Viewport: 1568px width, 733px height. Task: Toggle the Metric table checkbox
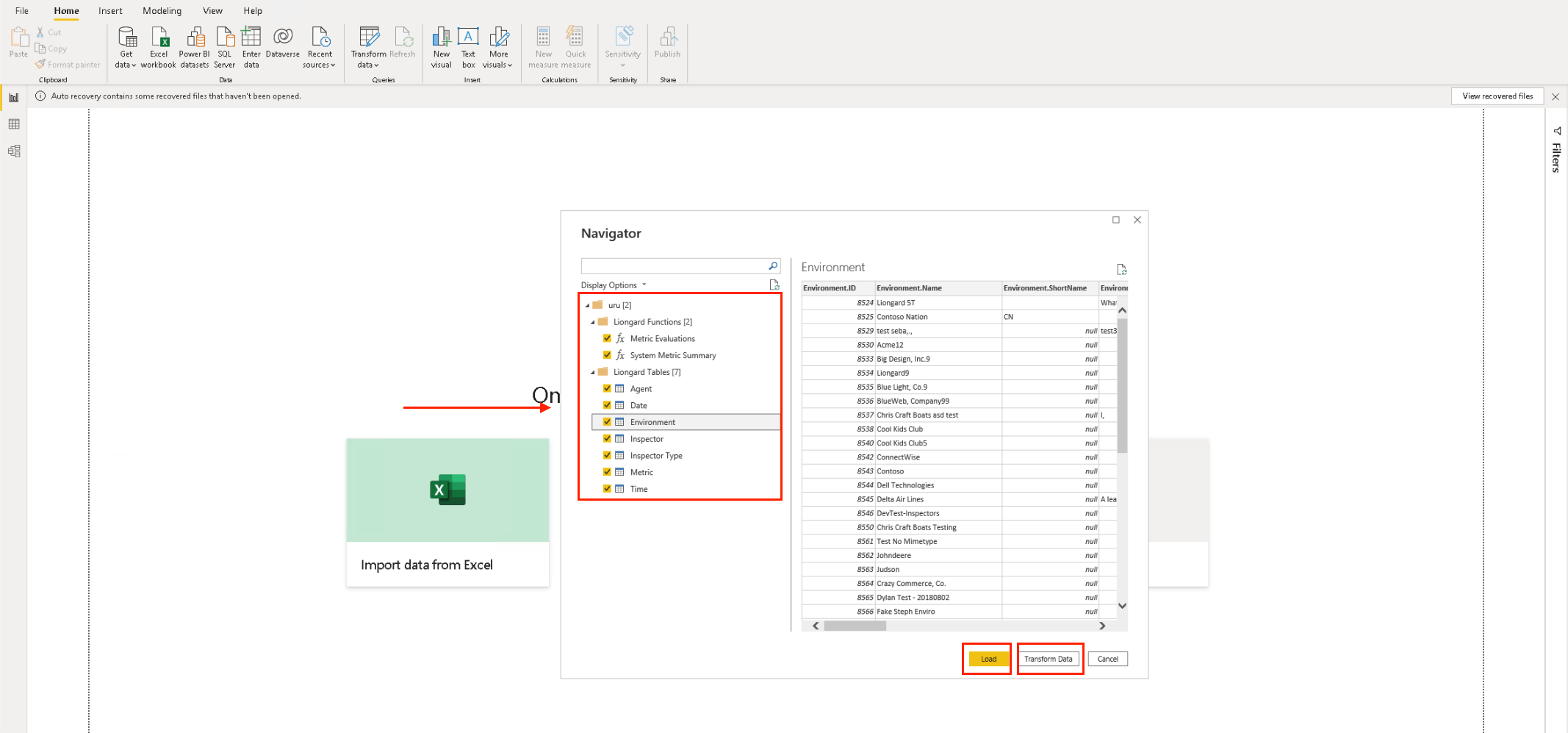(x=607, y=472)
